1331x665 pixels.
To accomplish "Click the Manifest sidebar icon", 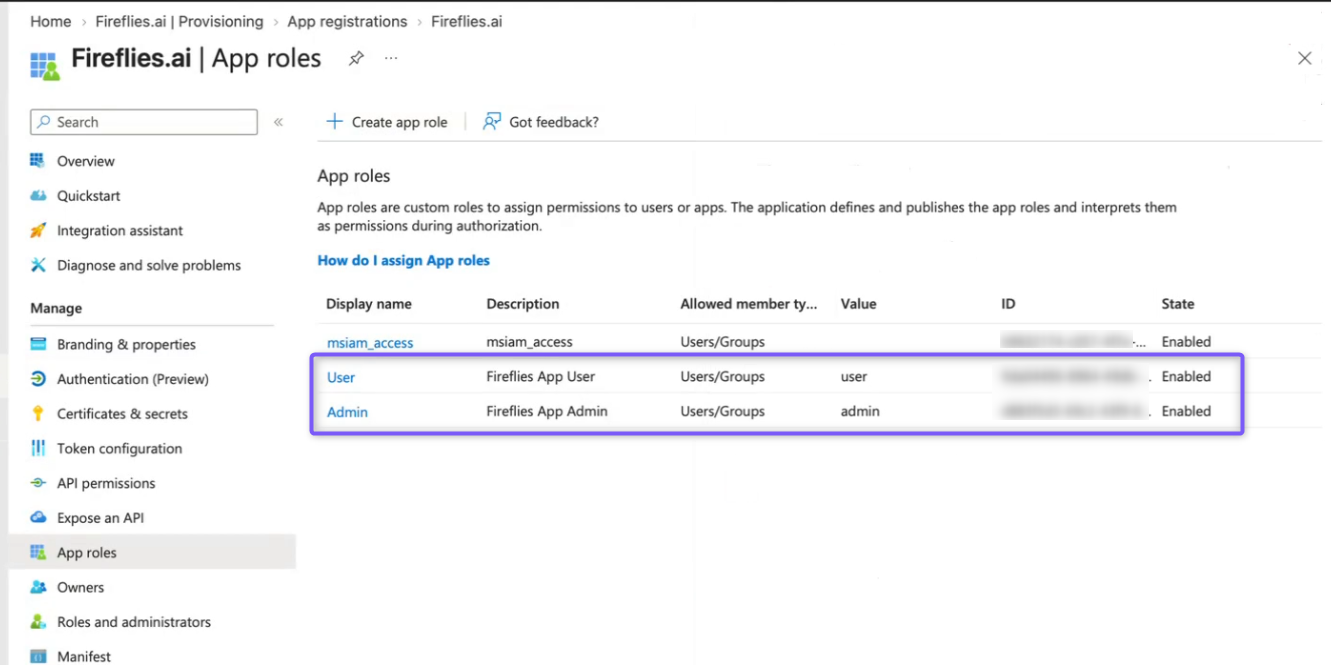I will [x=38, y=657].
